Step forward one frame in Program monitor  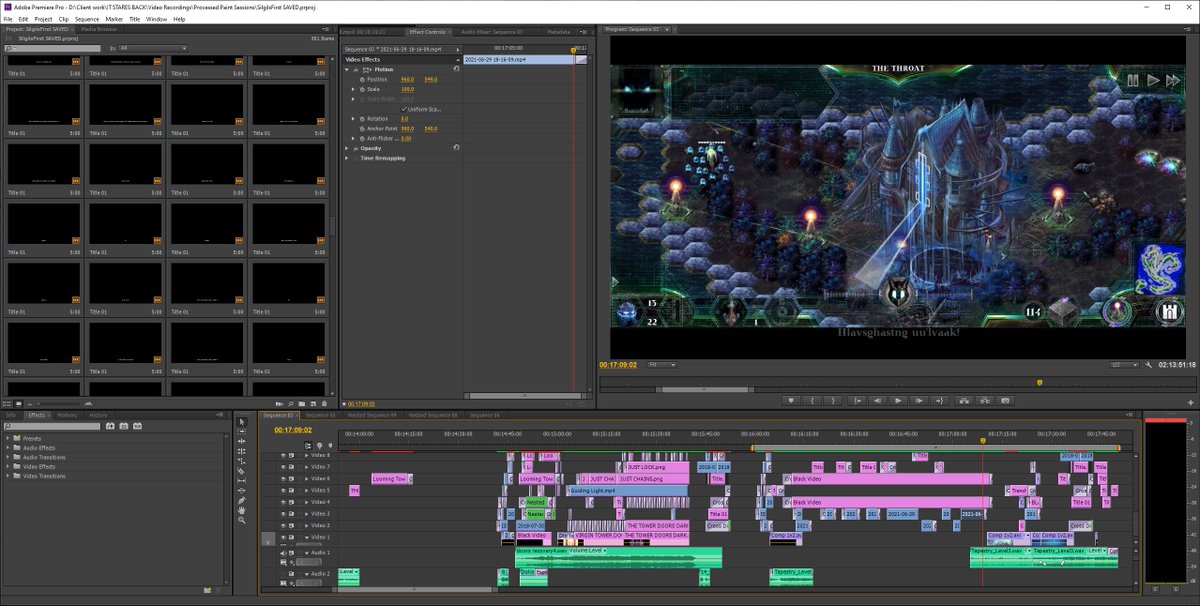[919, 400]
